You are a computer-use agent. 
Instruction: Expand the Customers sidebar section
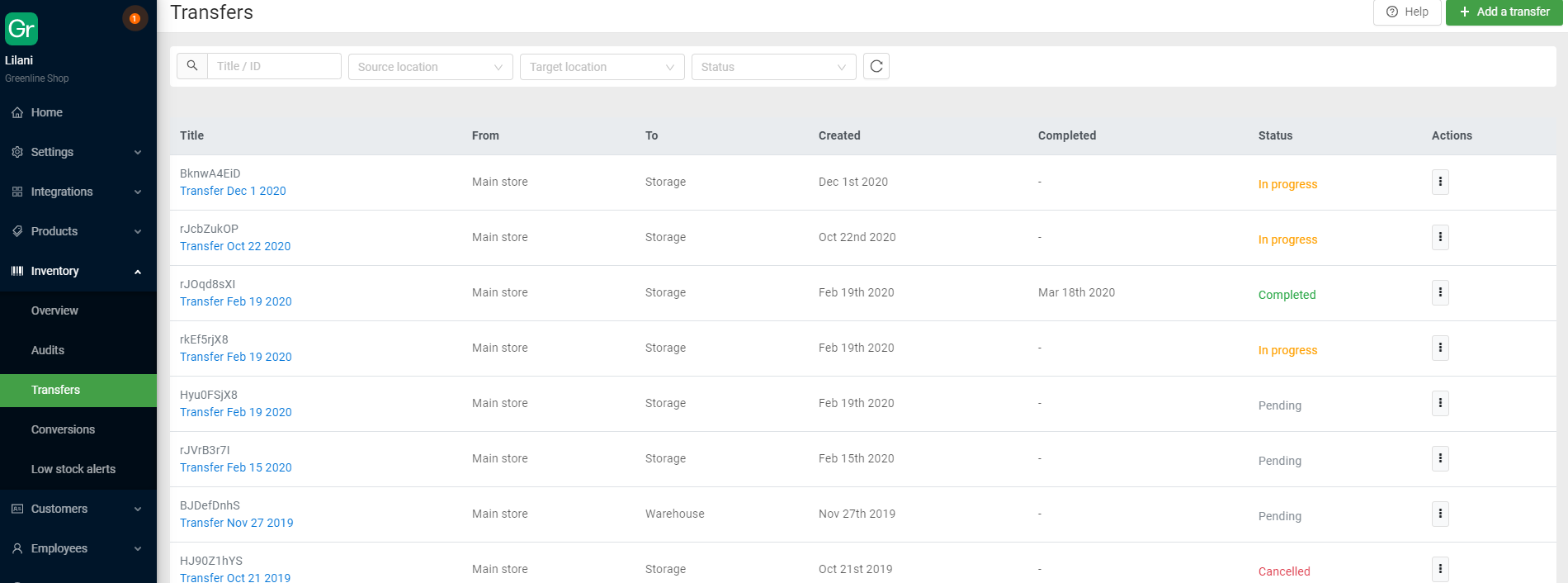(78, 509)
